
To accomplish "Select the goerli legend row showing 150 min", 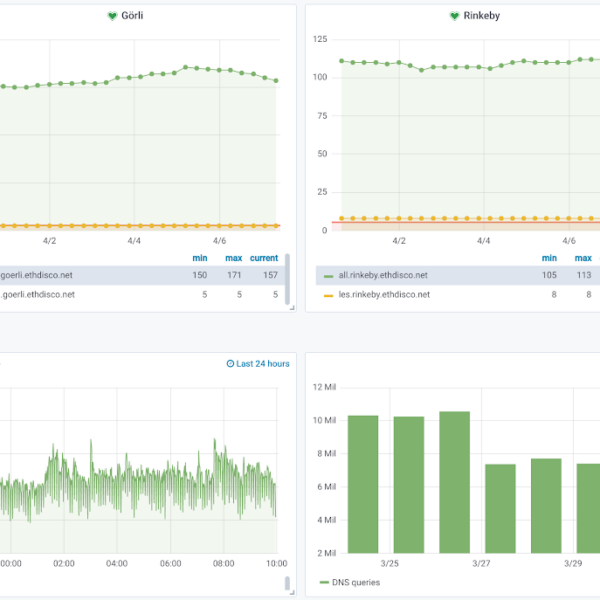I will (140, 275).
